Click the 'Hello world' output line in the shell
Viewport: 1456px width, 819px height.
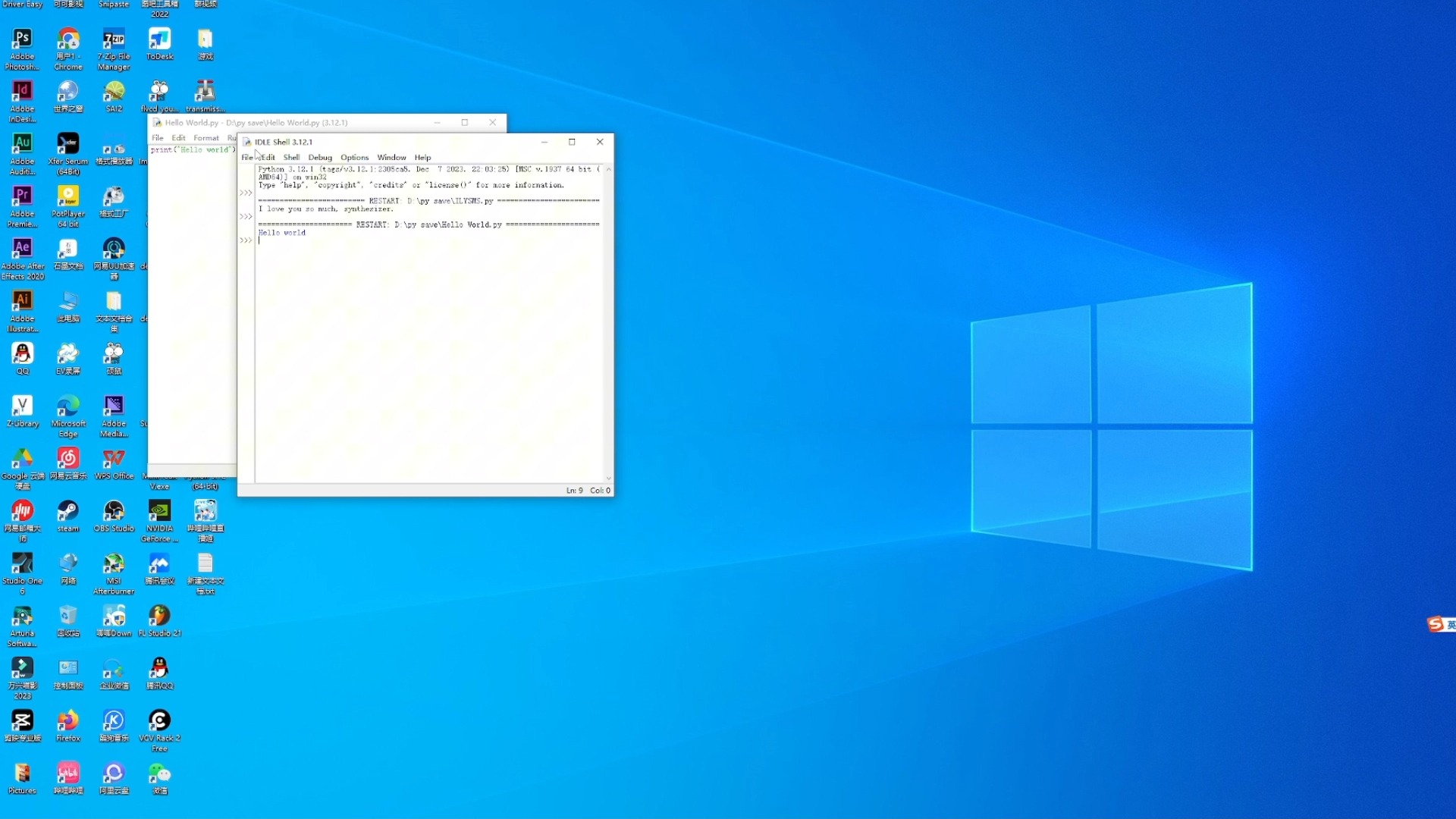tap(281, 233)
